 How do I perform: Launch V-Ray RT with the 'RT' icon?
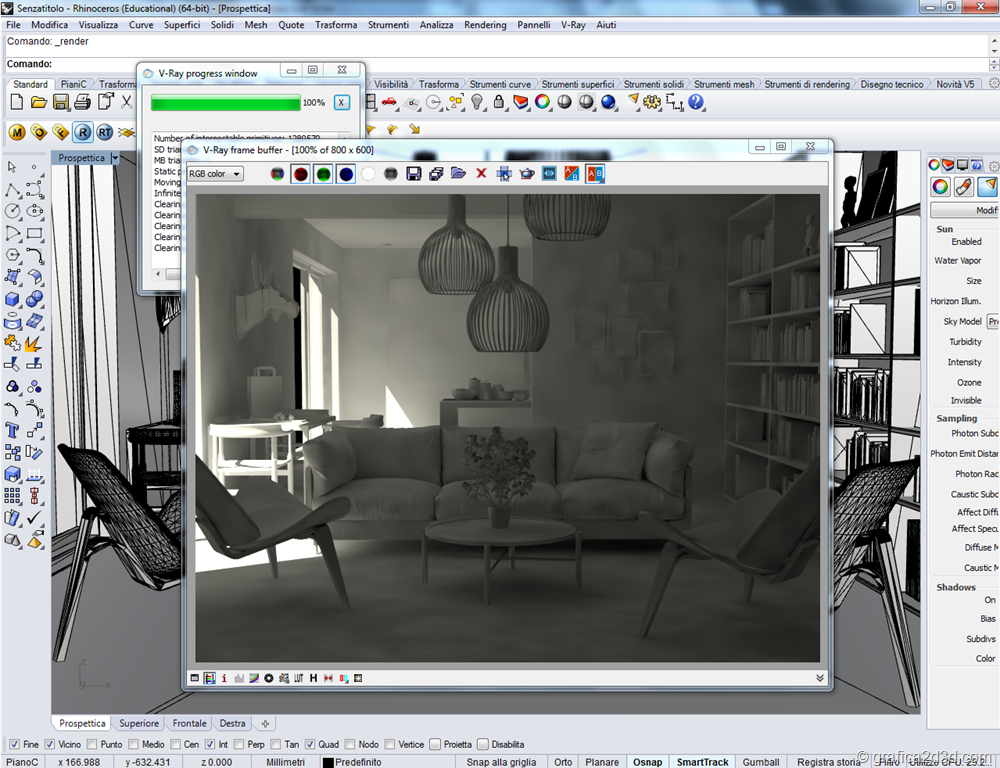105,132
